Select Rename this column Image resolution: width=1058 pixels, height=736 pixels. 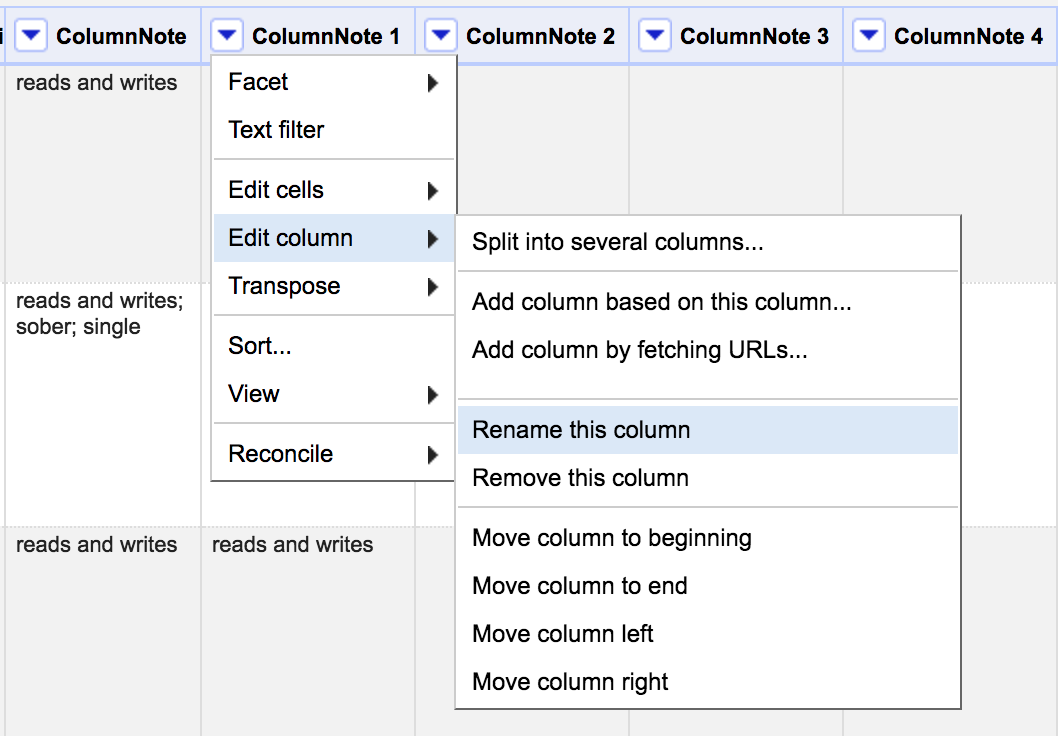pyautogui.click(x=581, y=430)
